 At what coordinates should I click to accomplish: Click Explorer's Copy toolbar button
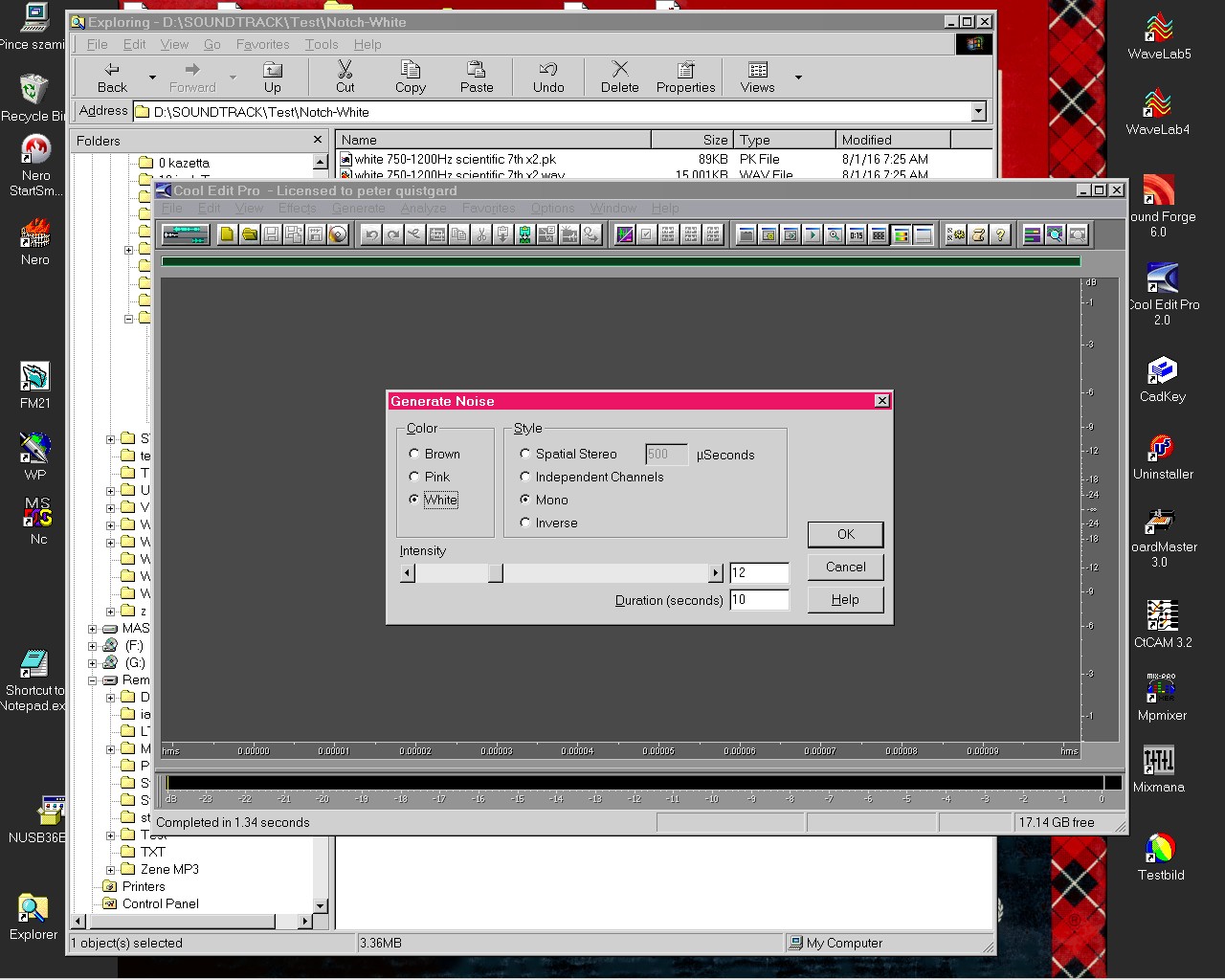pos(411,77)
